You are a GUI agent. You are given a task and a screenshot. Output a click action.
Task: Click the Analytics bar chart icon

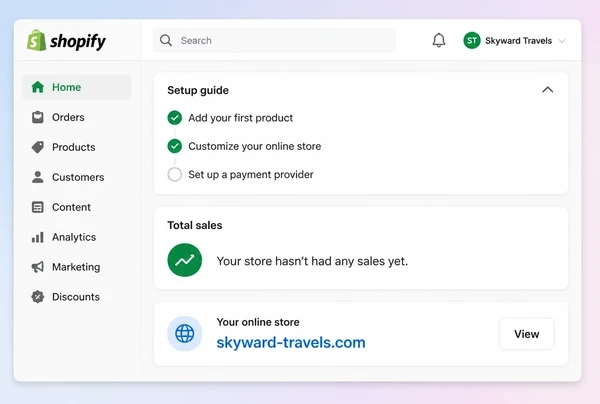click(x=38, y=237)
